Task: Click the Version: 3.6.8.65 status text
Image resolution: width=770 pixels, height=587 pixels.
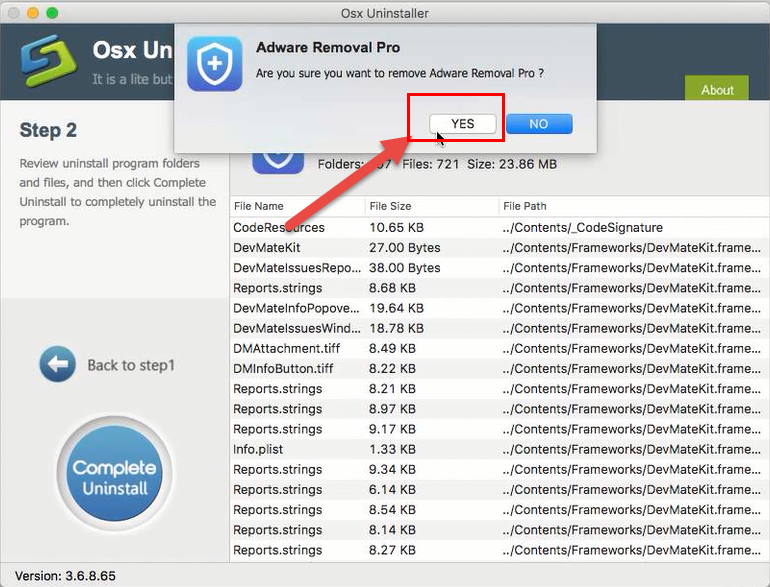Action: (65, 576)
